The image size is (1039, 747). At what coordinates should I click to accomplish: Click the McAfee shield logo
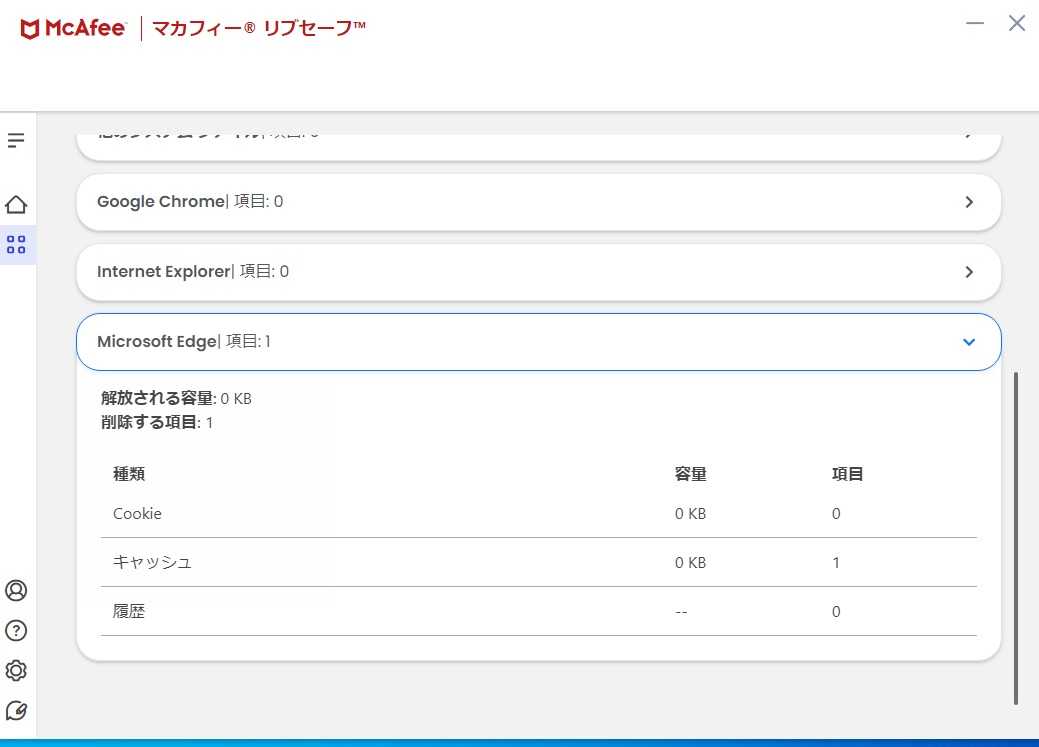30,28
